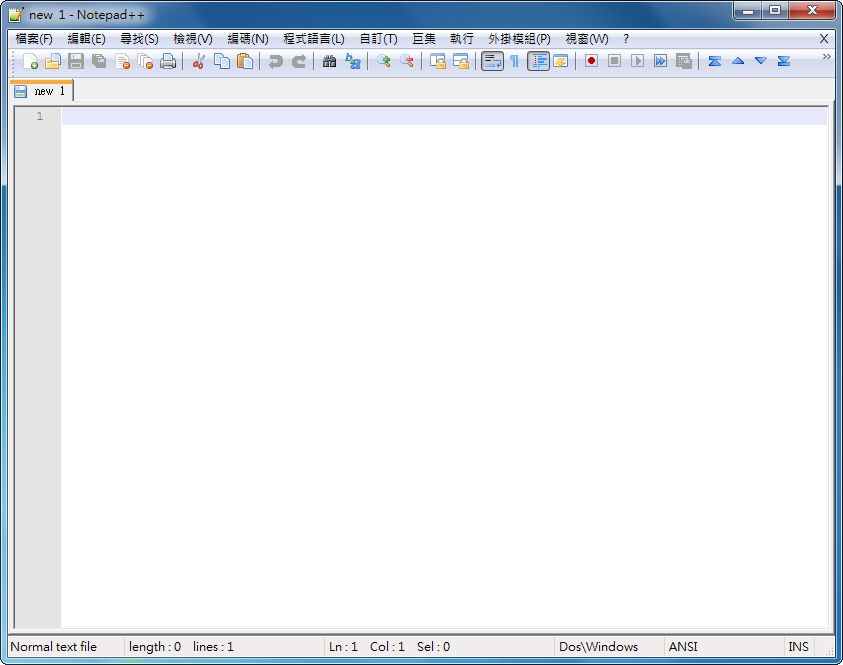Image resolution: width=843 pixels, height=665 pixels.
Task: Click the Open file folder icon
Action: click(53, 61)
